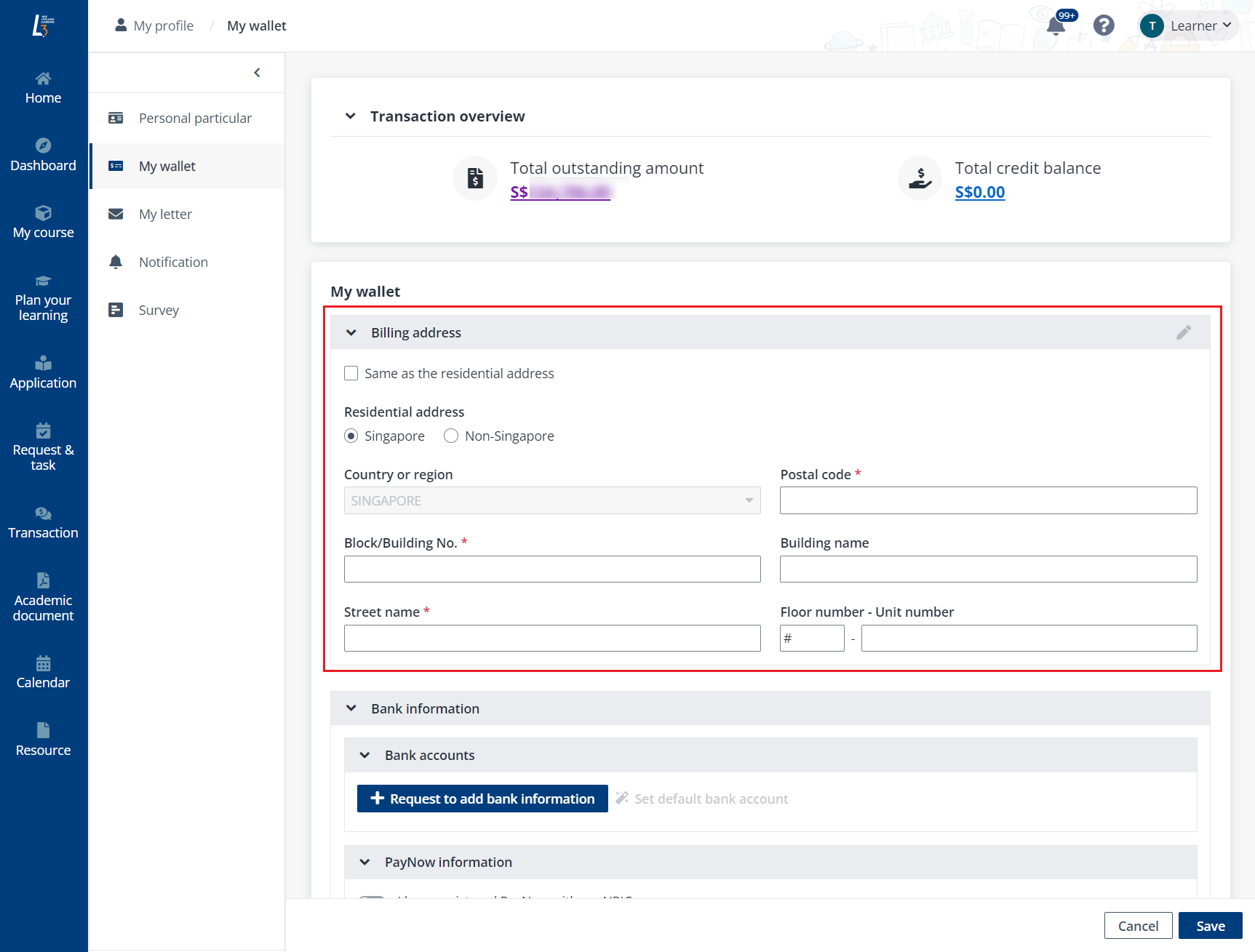Focus the Street name input field
The width and height of the screenshot is (1255, 952).
[x=552, y=638]
